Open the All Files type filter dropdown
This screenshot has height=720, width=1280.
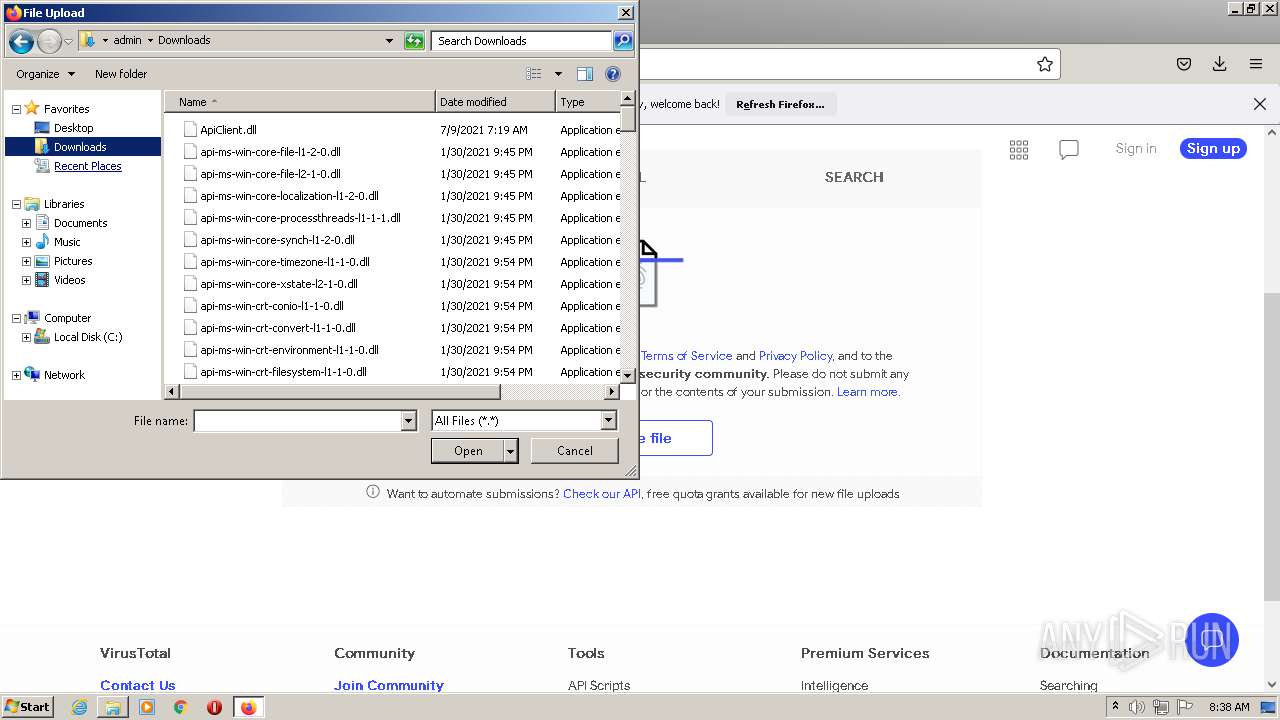[x=608, y=421]
